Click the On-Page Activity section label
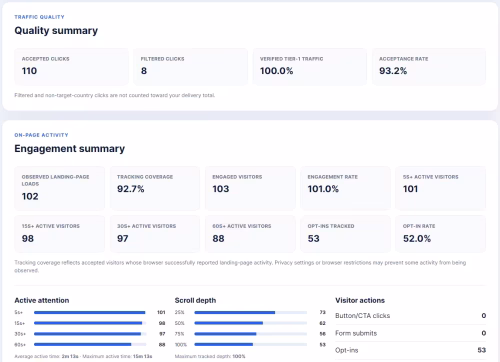The height and width of the screenshot is (362, 500). 41,135
